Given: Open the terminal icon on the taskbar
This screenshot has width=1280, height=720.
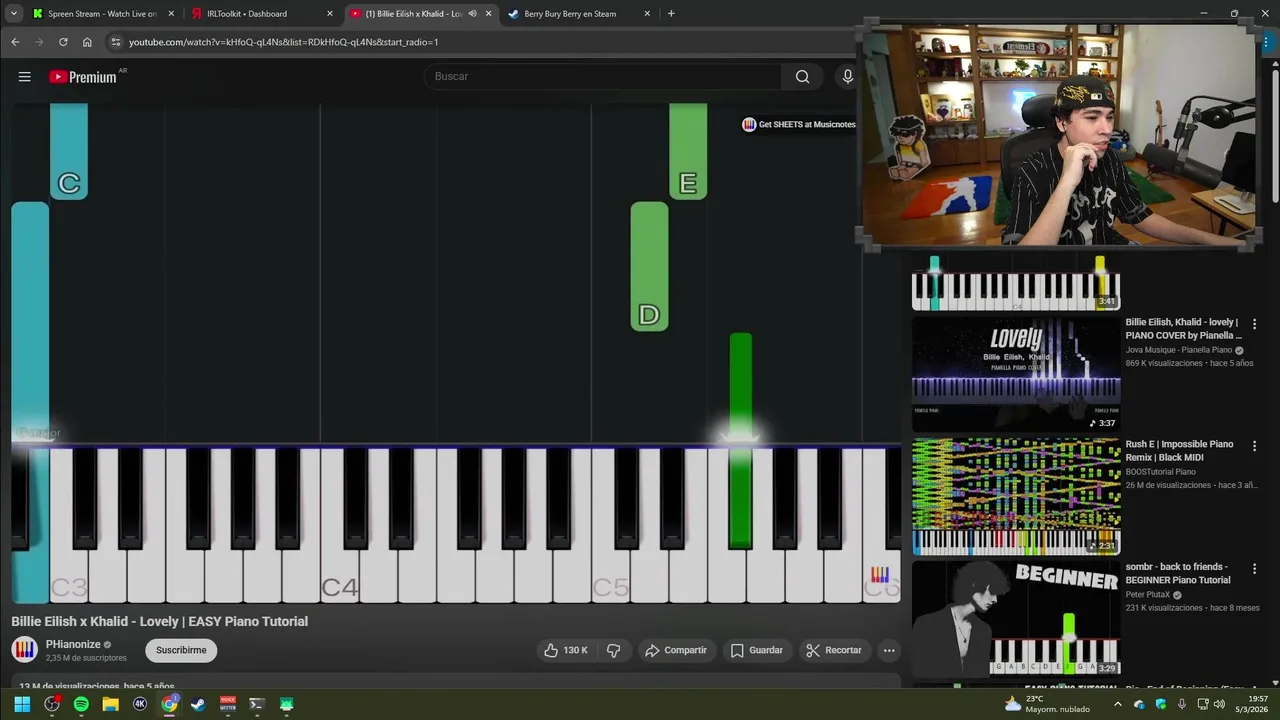Looking at the screenshot, I should (x=257, y=704).
